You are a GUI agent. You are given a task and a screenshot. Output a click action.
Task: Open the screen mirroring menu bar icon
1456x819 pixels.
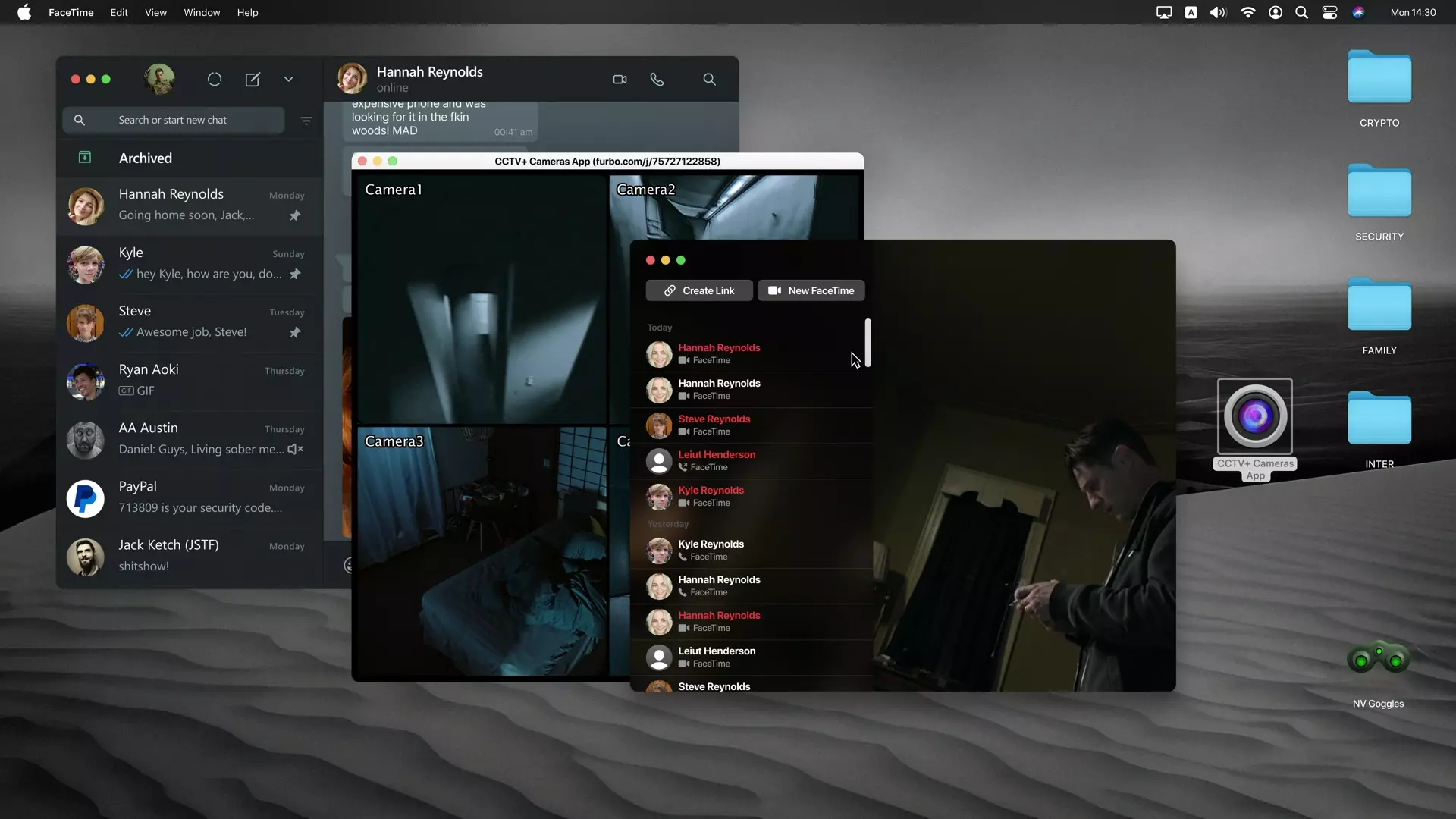1164,12
